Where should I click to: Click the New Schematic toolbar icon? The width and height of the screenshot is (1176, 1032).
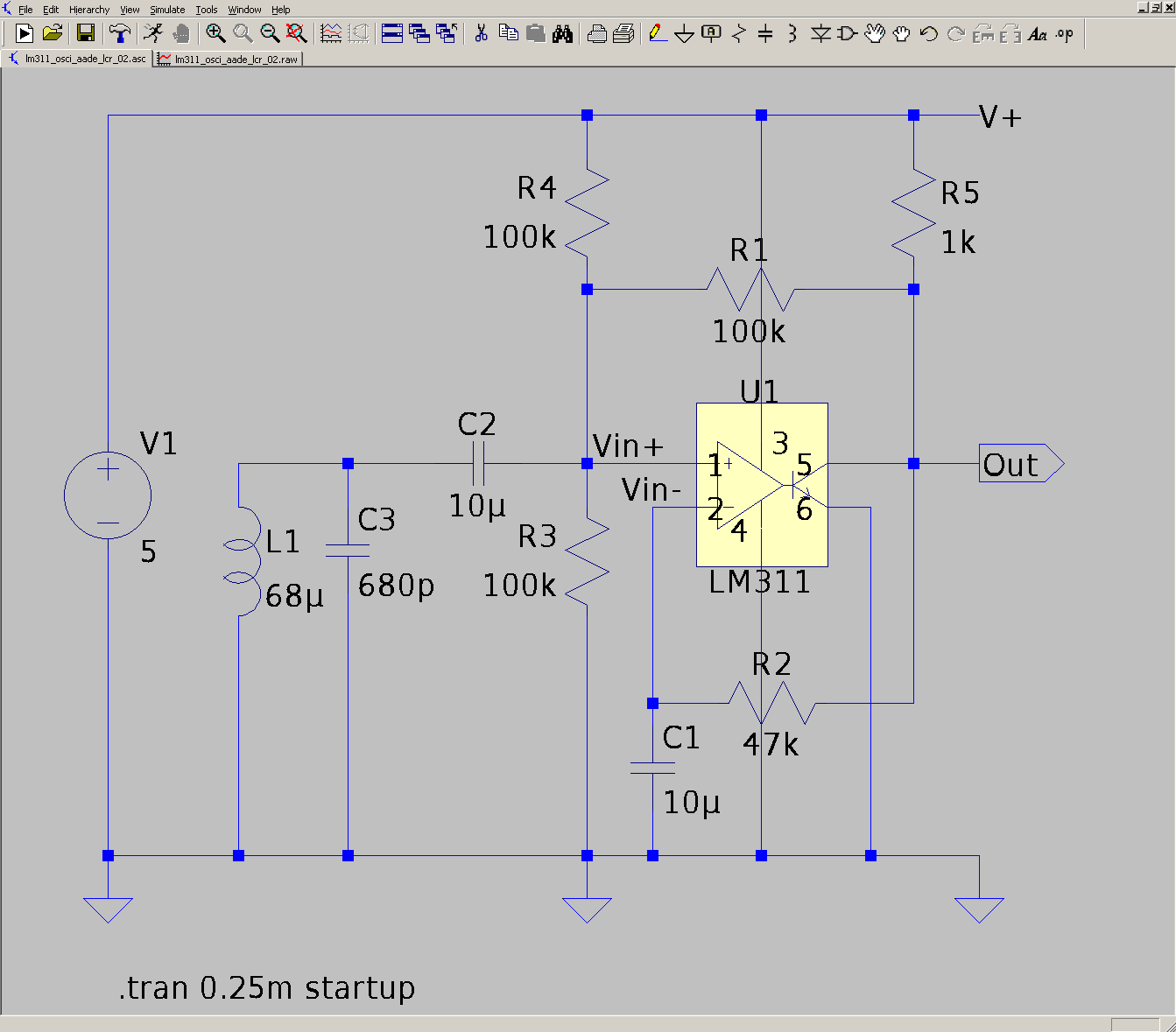pos(25,33)
